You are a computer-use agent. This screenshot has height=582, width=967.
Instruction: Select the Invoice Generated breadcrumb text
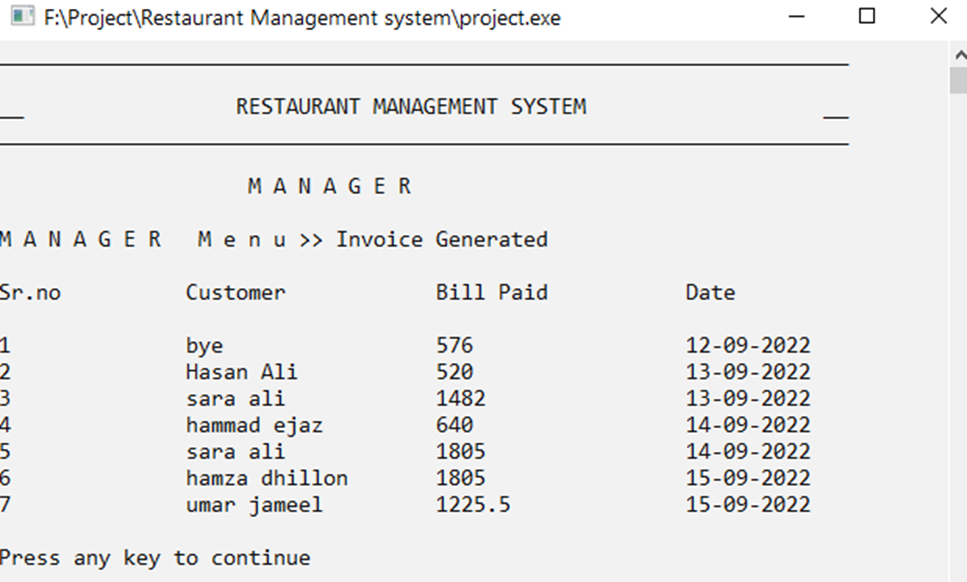coord(443,238)
